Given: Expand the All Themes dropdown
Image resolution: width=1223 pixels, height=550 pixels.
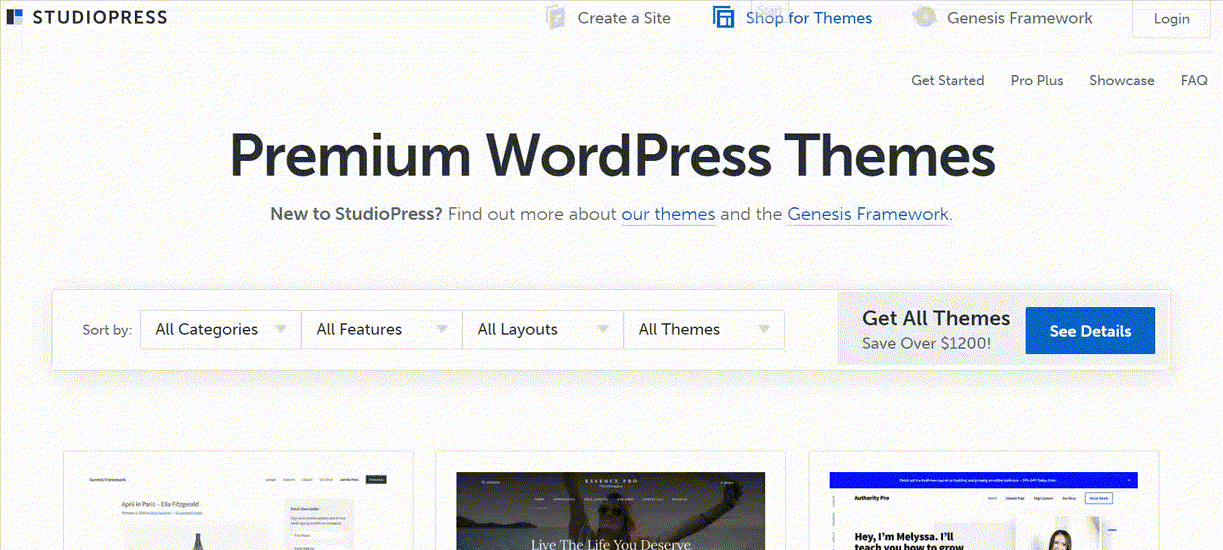Looking at the screenshot, I should point(704,329).
